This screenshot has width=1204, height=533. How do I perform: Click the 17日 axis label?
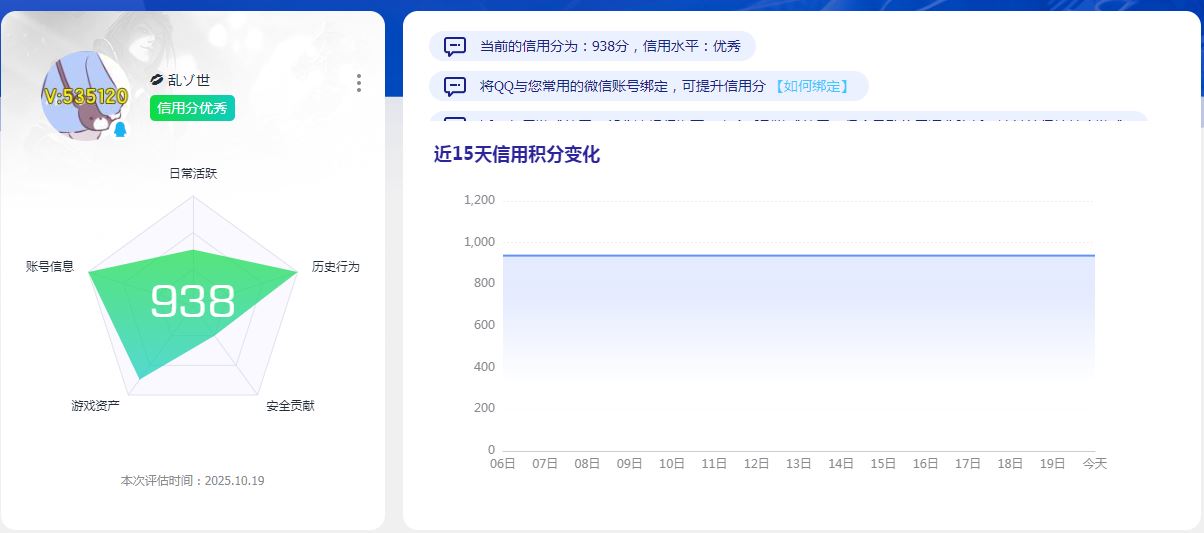pos(968,464)
